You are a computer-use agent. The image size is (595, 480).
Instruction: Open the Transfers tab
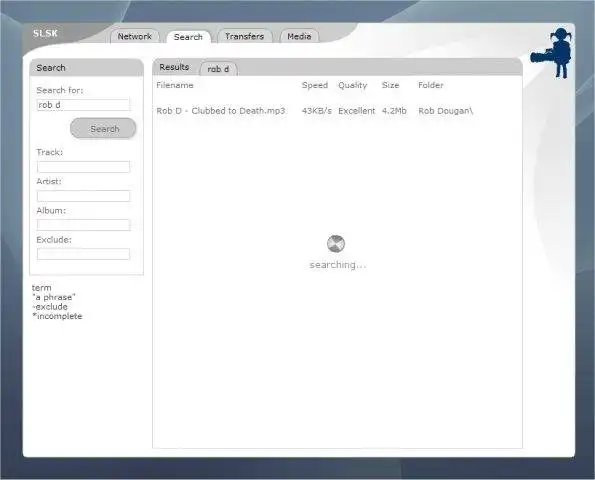click(244, 36)
